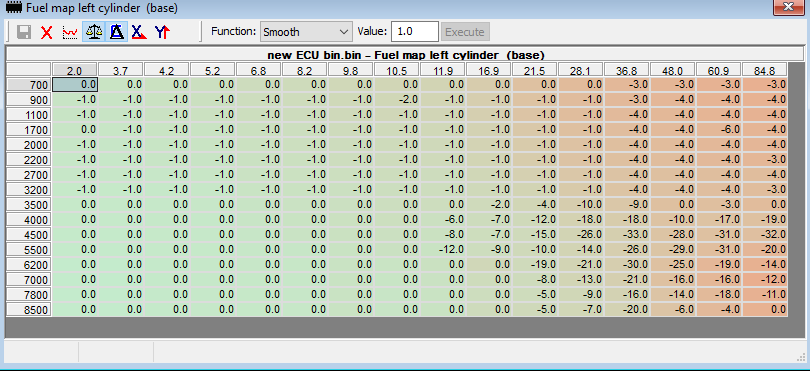Click the -33.0 cell in row 4500

[x=627, y=235]
